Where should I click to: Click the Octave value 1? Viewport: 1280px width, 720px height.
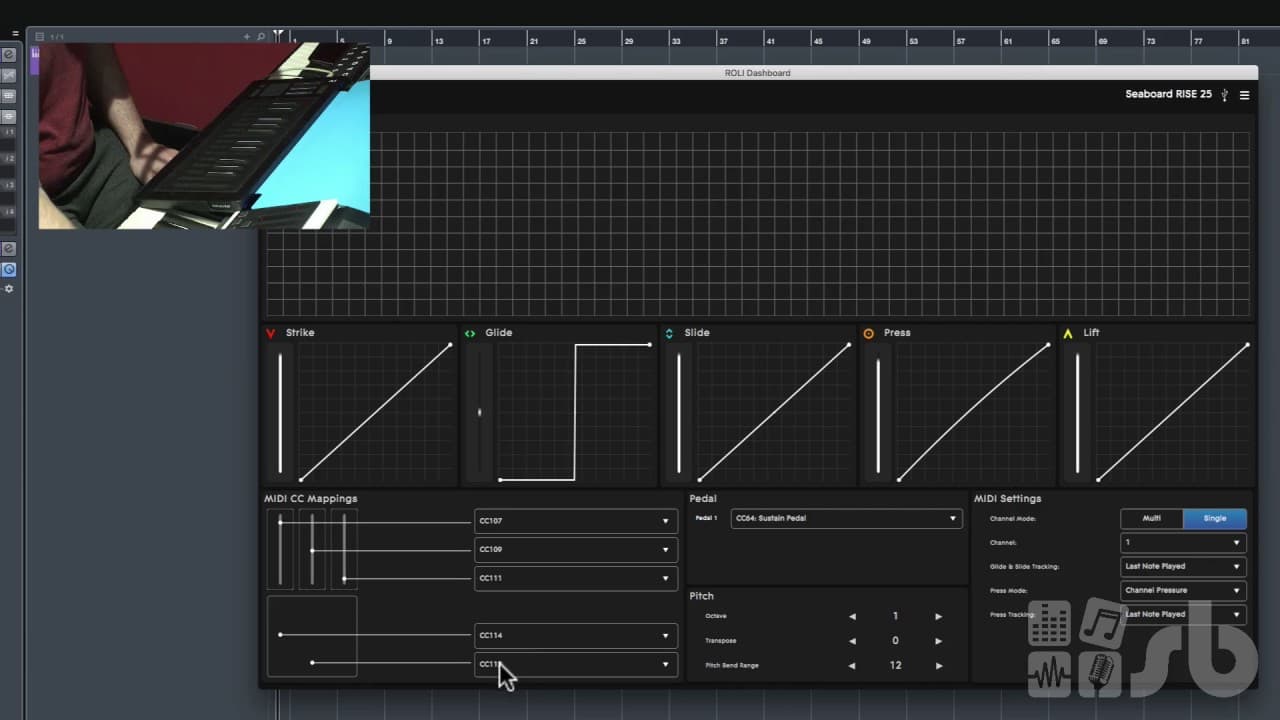pyautogui.click(x=895, y=616)
